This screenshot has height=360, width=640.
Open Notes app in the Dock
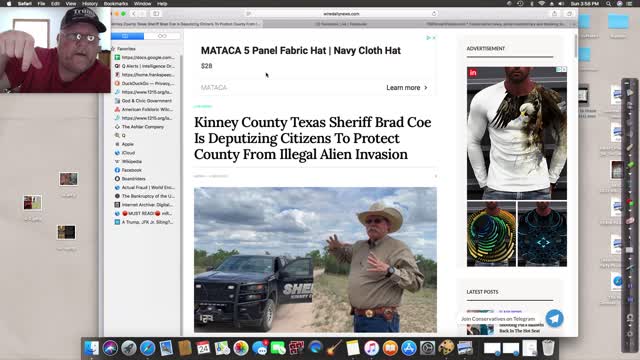(353, 348)
